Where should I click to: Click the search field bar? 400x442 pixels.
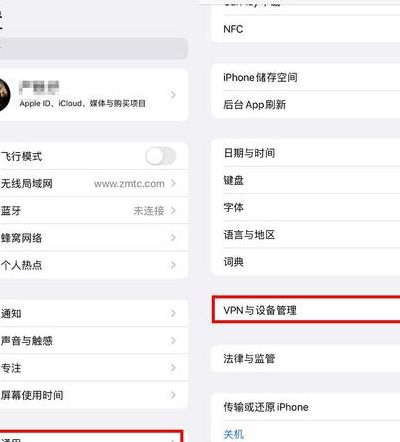click(x=94, y=48)
